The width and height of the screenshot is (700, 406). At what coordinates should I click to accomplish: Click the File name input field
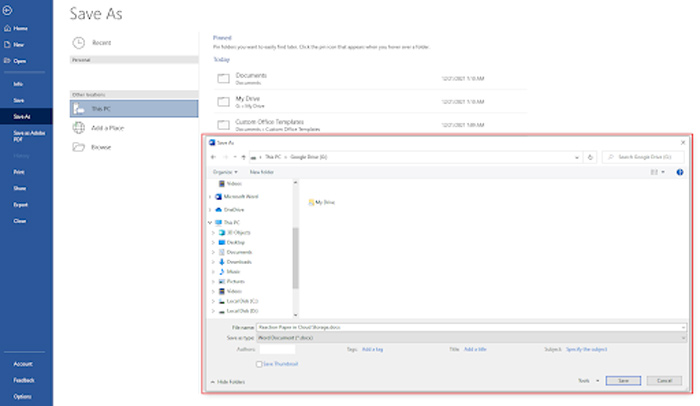(471, 327)
